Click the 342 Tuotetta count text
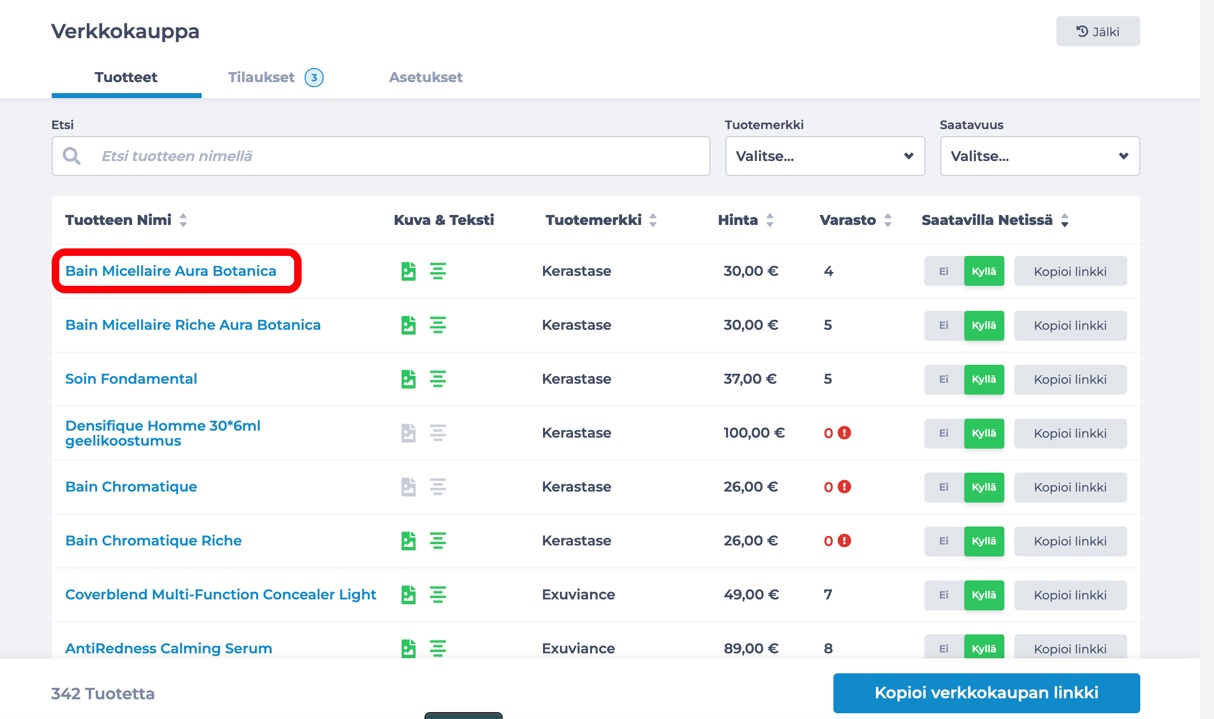The width and height of the screenshot is (1214, 719). (x=103, y=693)
